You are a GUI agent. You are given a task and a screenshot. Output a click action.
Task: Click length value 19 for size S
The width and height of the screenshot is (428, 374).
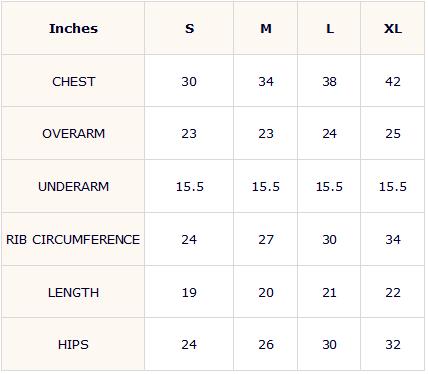click(189, 292)
